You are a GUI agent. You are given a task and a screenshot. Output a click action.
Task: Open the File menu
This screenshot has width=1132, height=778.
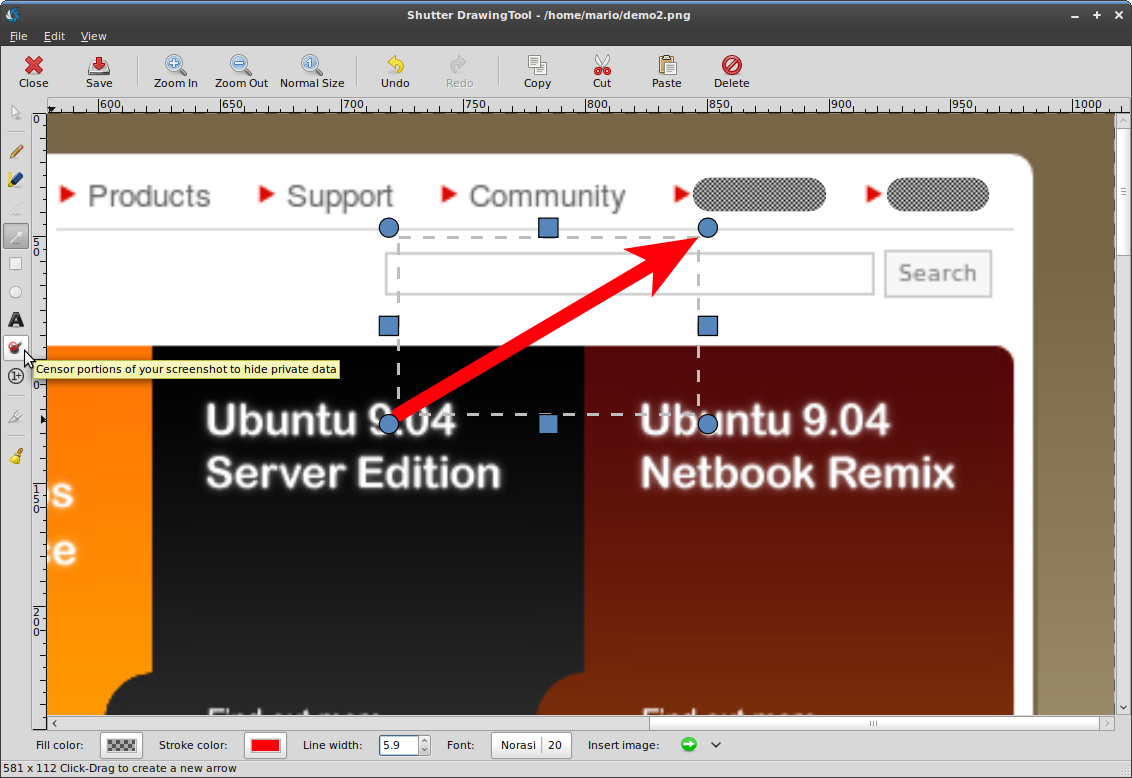tap(18, 36)
